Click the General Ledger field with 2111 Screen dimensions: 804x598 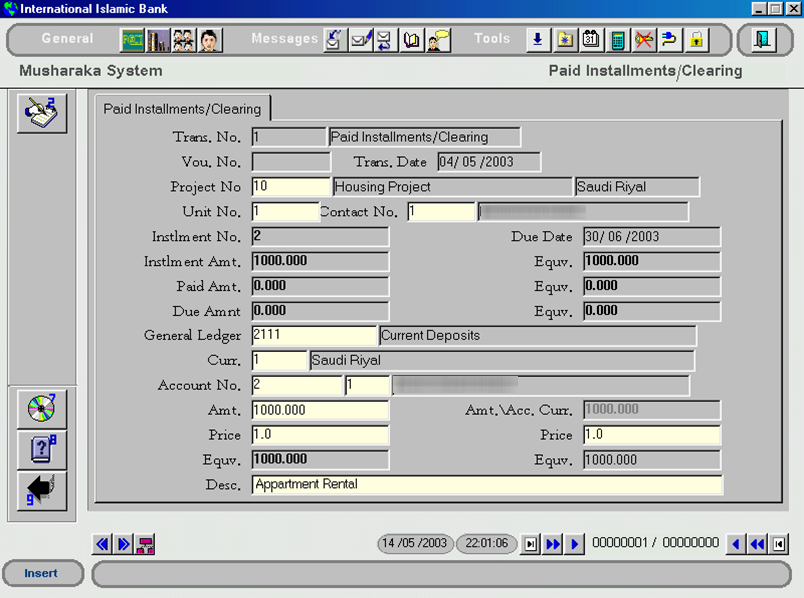[x=313, y=336]
